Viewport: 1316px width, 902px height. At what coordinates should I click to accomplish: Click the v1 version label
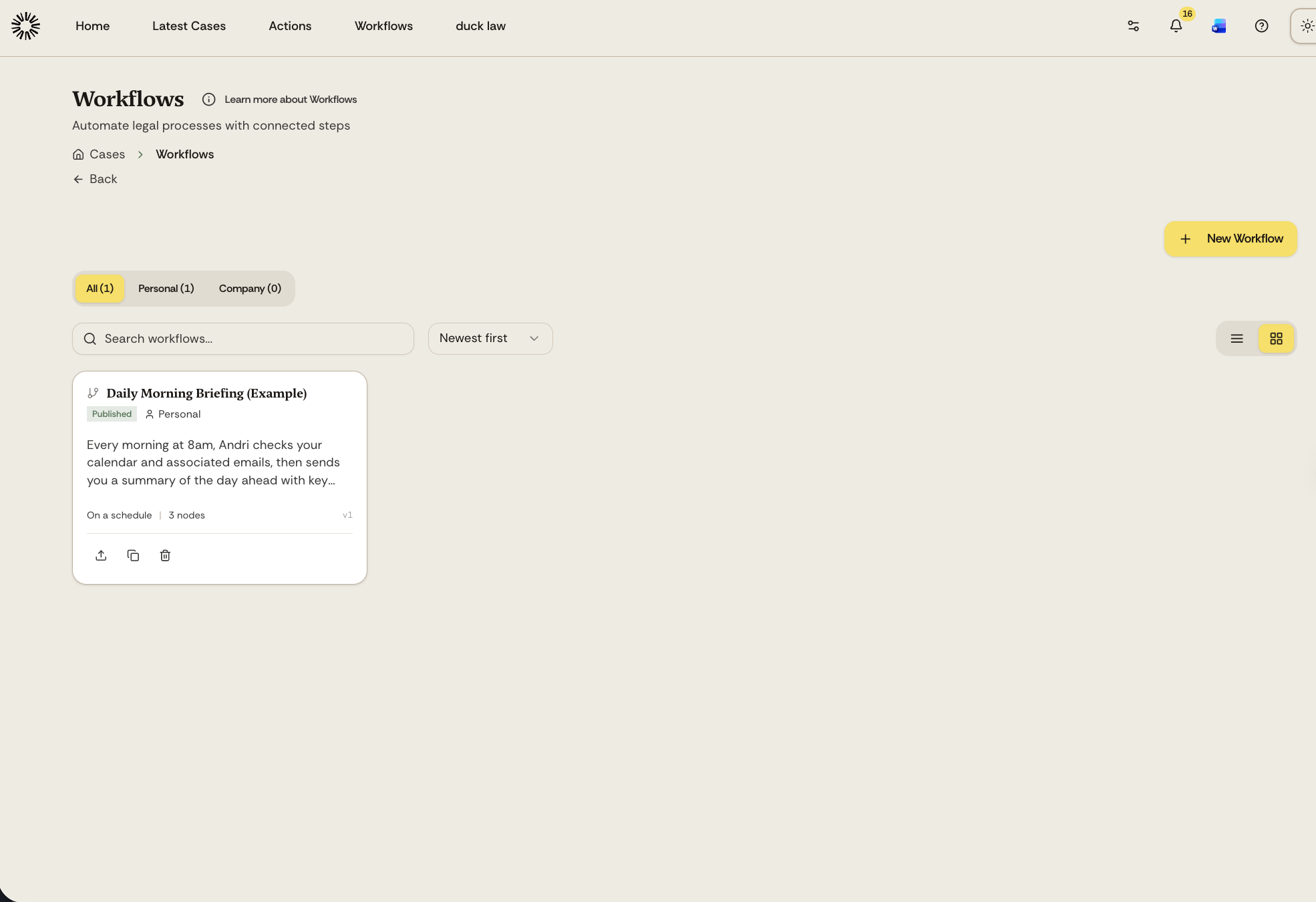(x=347, y=515)
